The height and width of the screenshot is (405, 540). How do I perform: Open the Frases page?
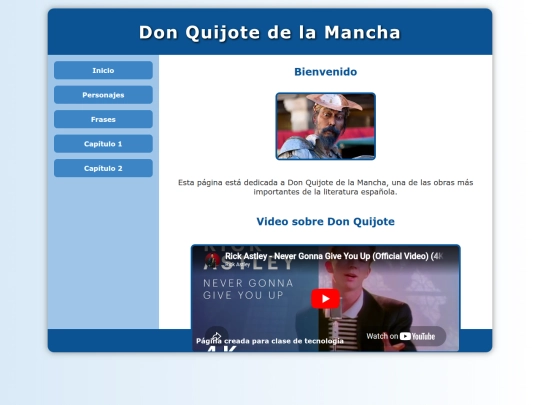tap(103, 119)
